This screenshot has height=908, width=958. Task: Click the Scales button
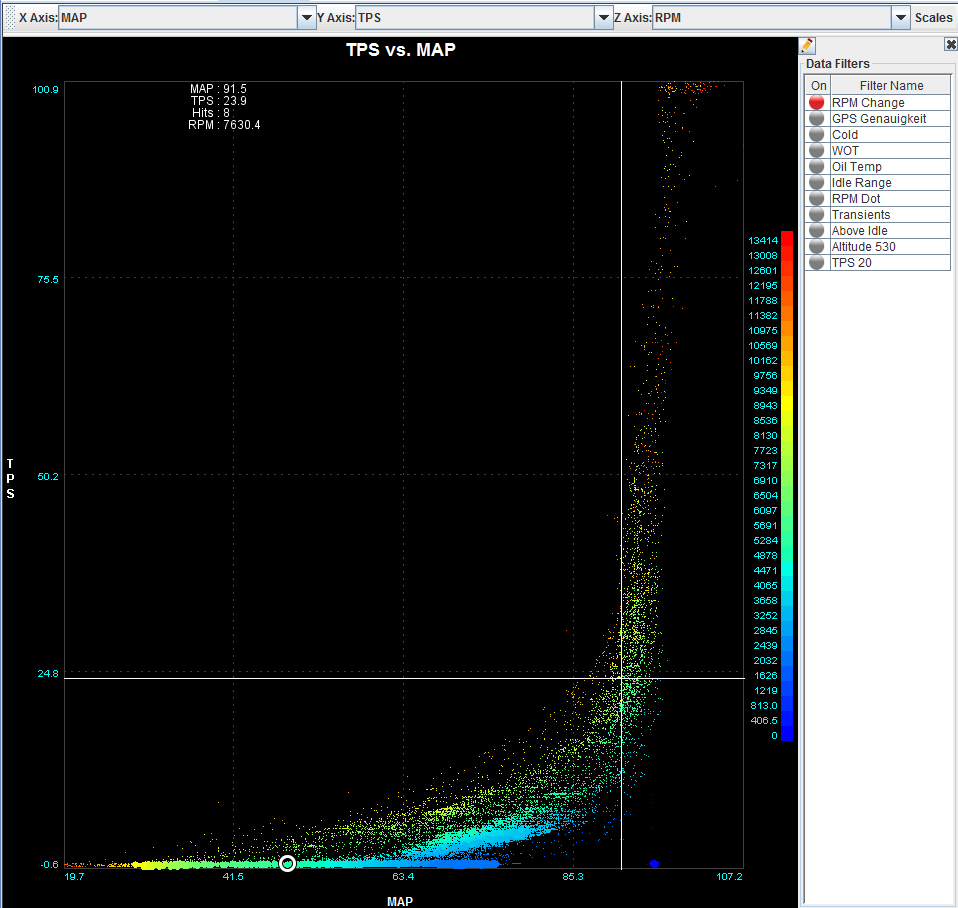point(933,18)
